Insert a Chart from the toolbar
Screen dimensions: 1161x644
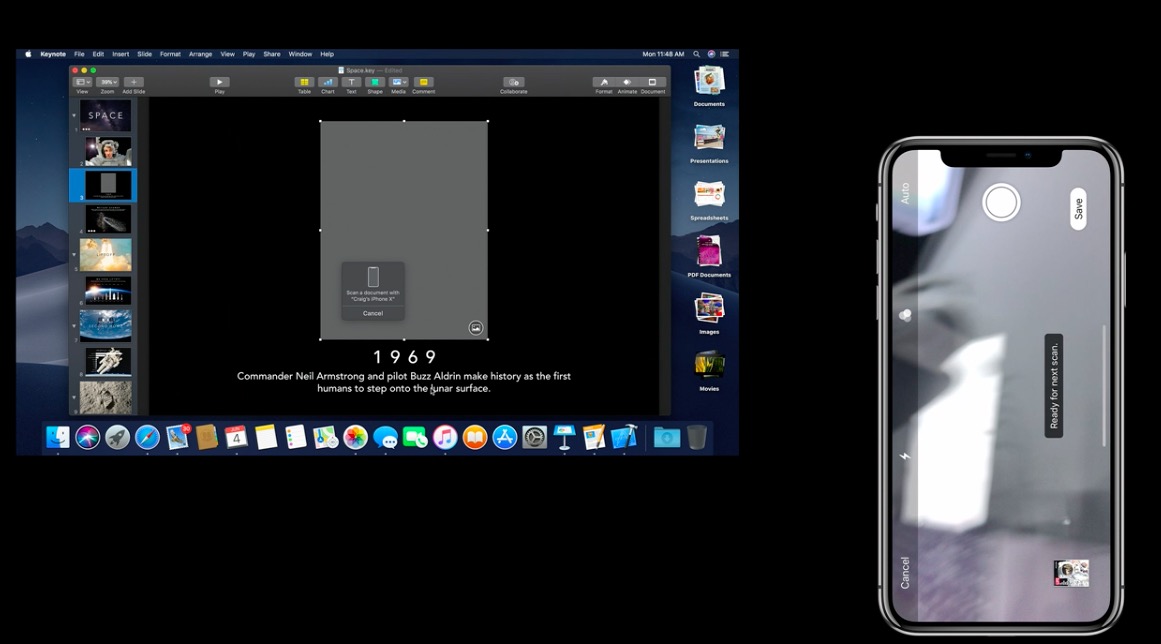(x=328, y=82)
